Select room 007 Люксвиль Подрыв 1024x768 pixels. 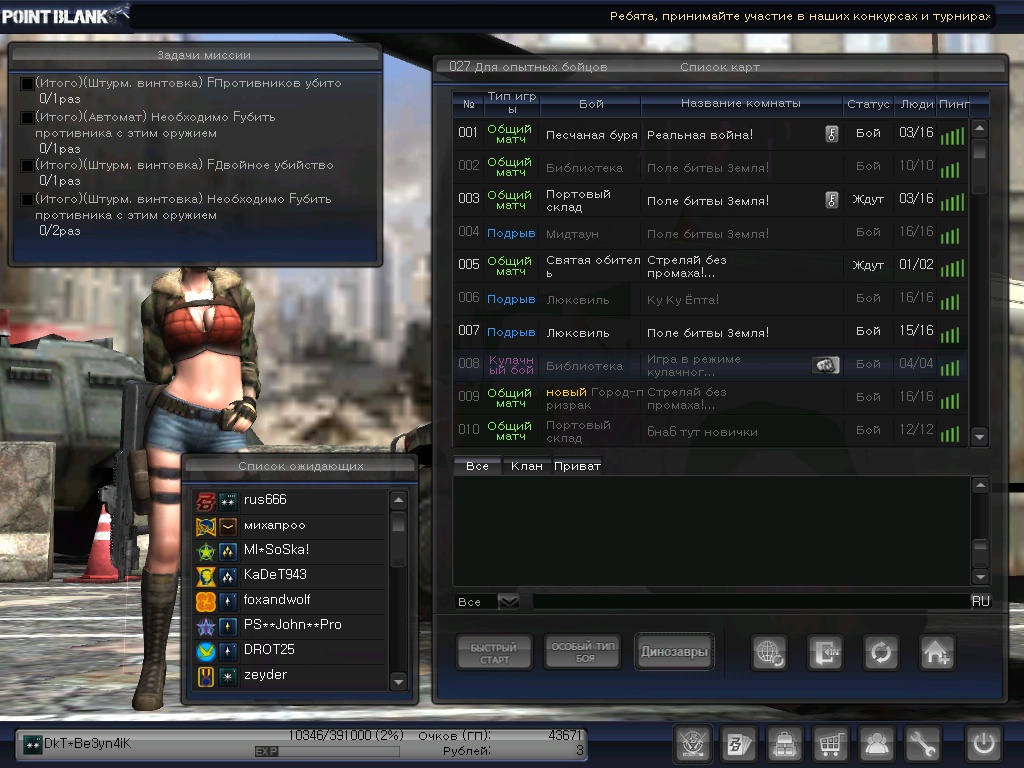coord(710,332)
